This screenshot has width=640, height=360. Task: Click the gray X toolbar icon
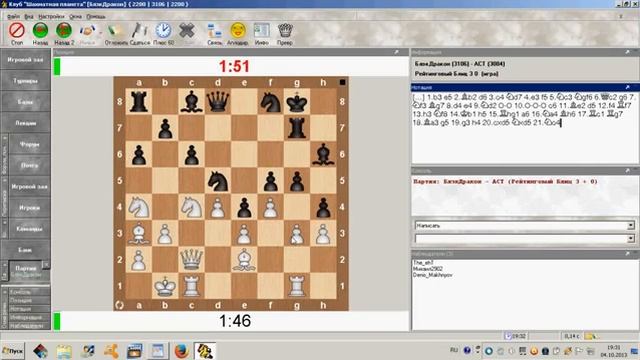[187, 31]
